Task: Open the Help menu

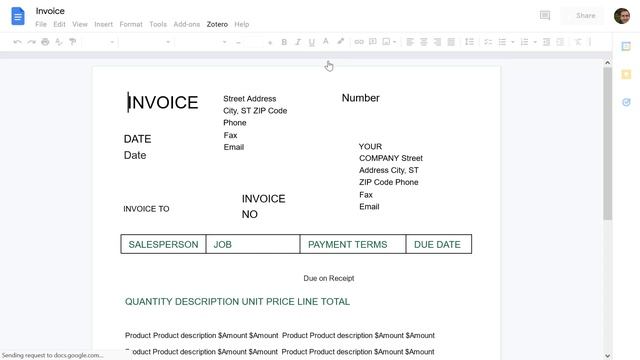Action: tap(242, 24)
